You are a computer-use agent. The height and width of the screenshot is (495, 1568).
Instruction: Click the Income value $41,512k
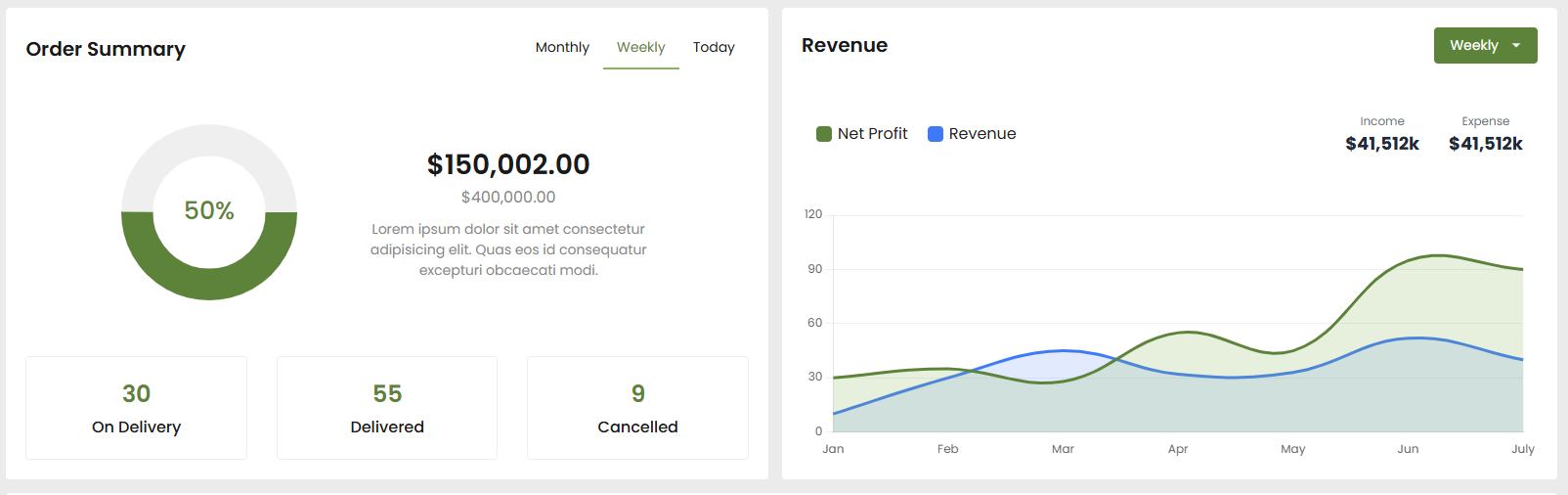tap(1382, 144)
